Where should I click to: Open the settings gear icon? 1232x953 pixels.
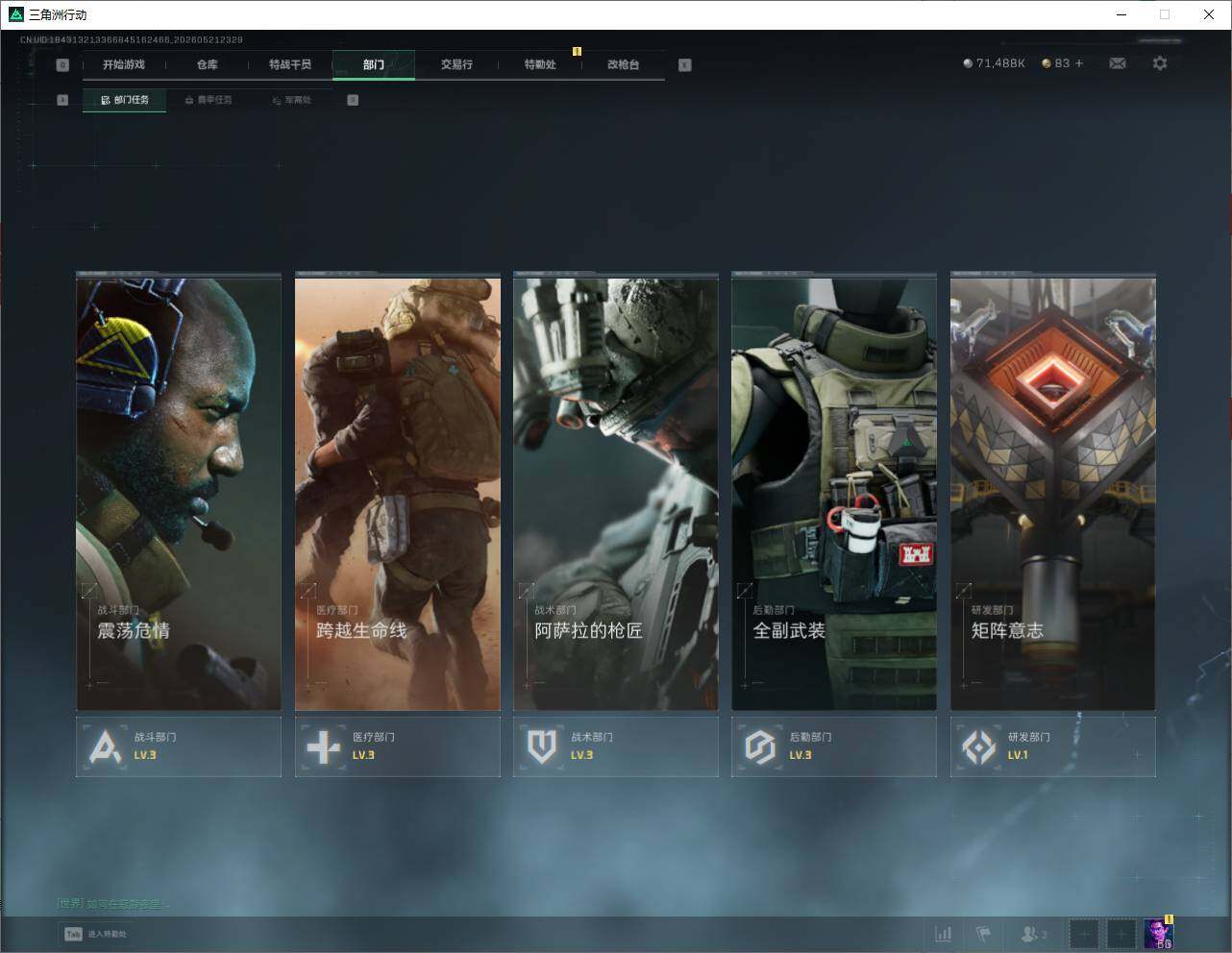(x=1160, y=63)
